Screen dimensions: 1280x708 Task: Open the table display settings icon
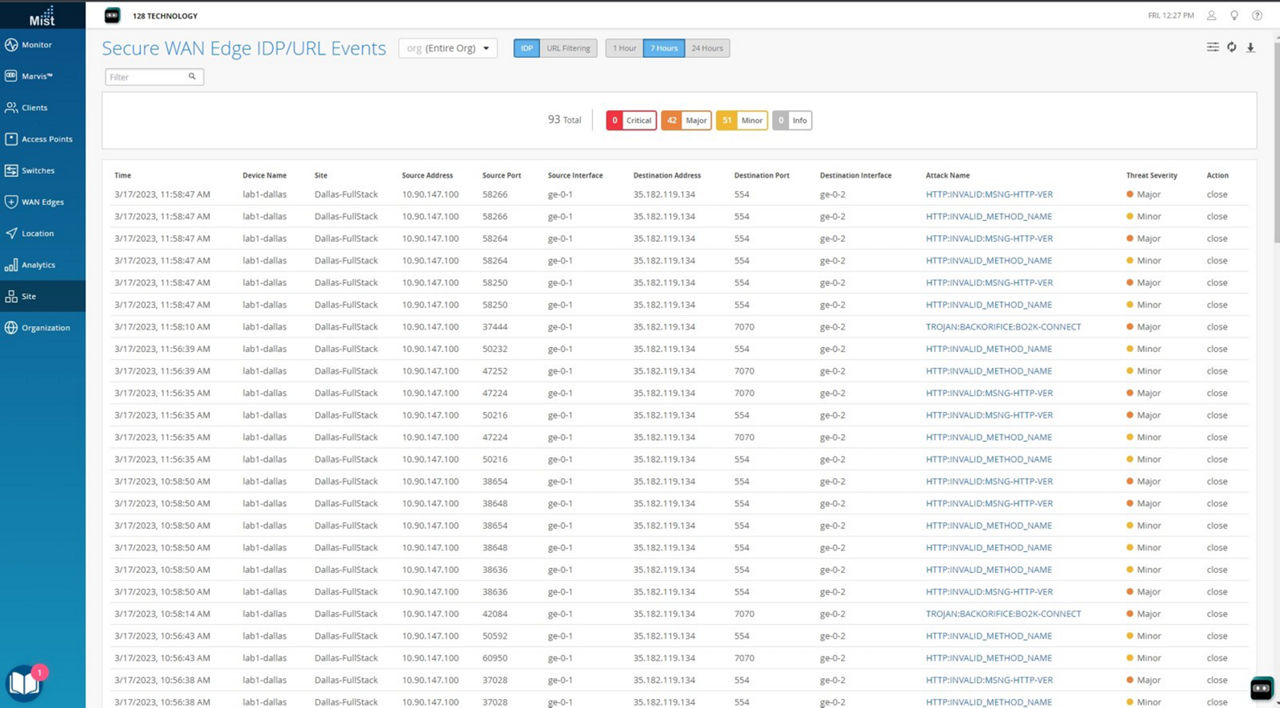(1212, 47)
